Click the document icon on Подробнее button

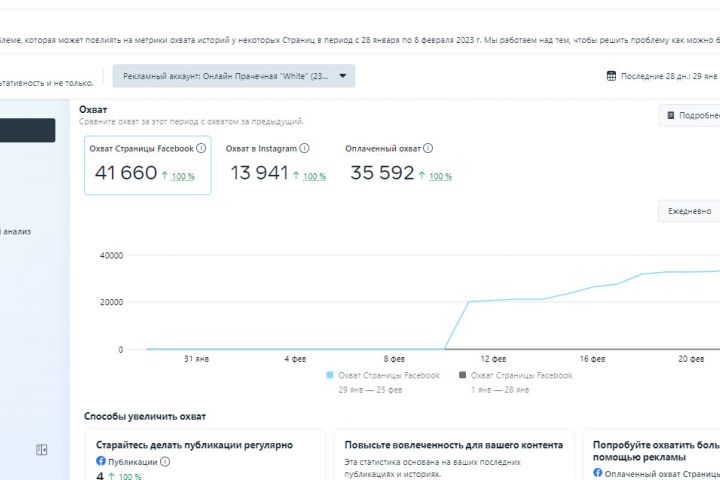pyautogui.click(x=671, y=115)
